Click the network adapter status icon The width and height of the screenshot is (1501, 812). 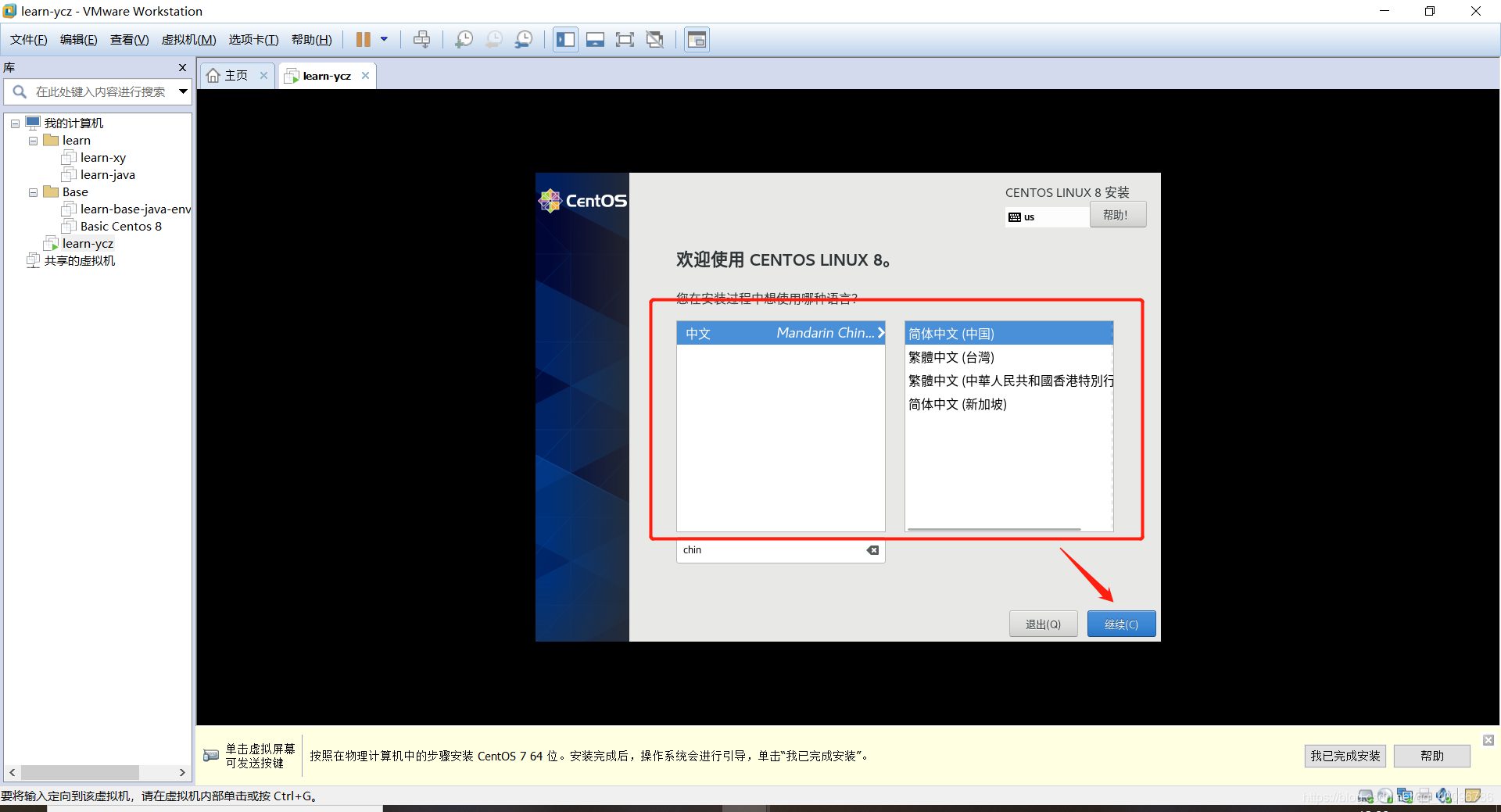1405,796
